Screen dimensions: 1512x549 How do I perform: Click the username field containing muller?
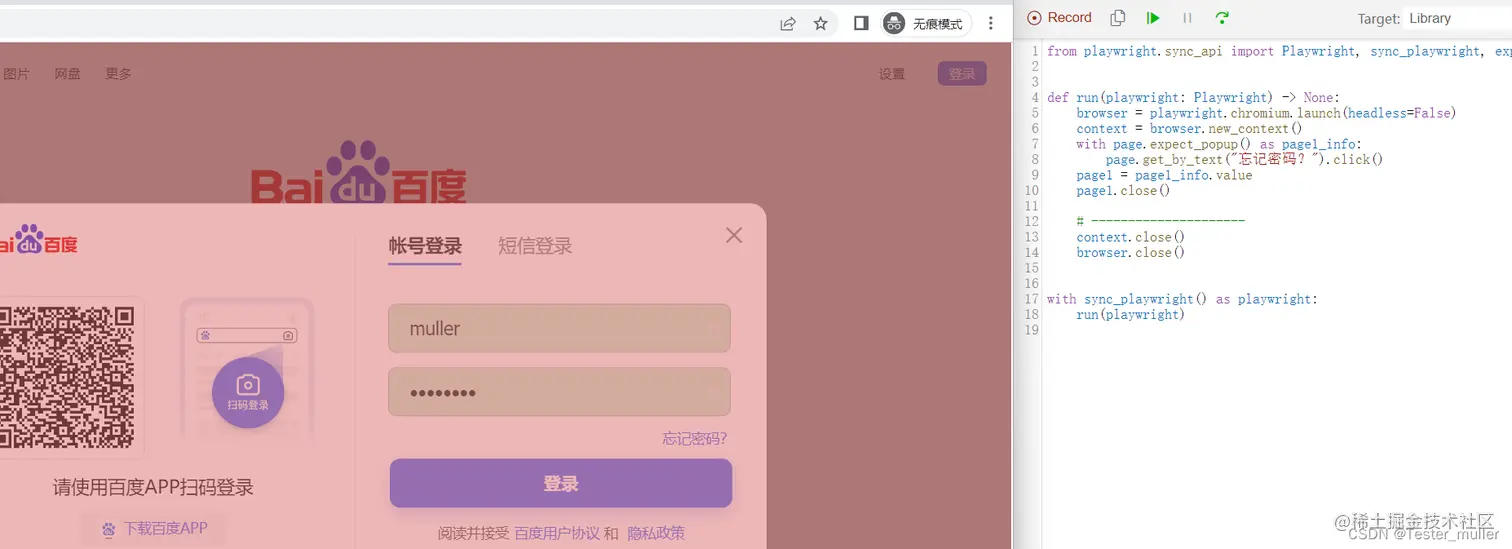tap(560, 328)
